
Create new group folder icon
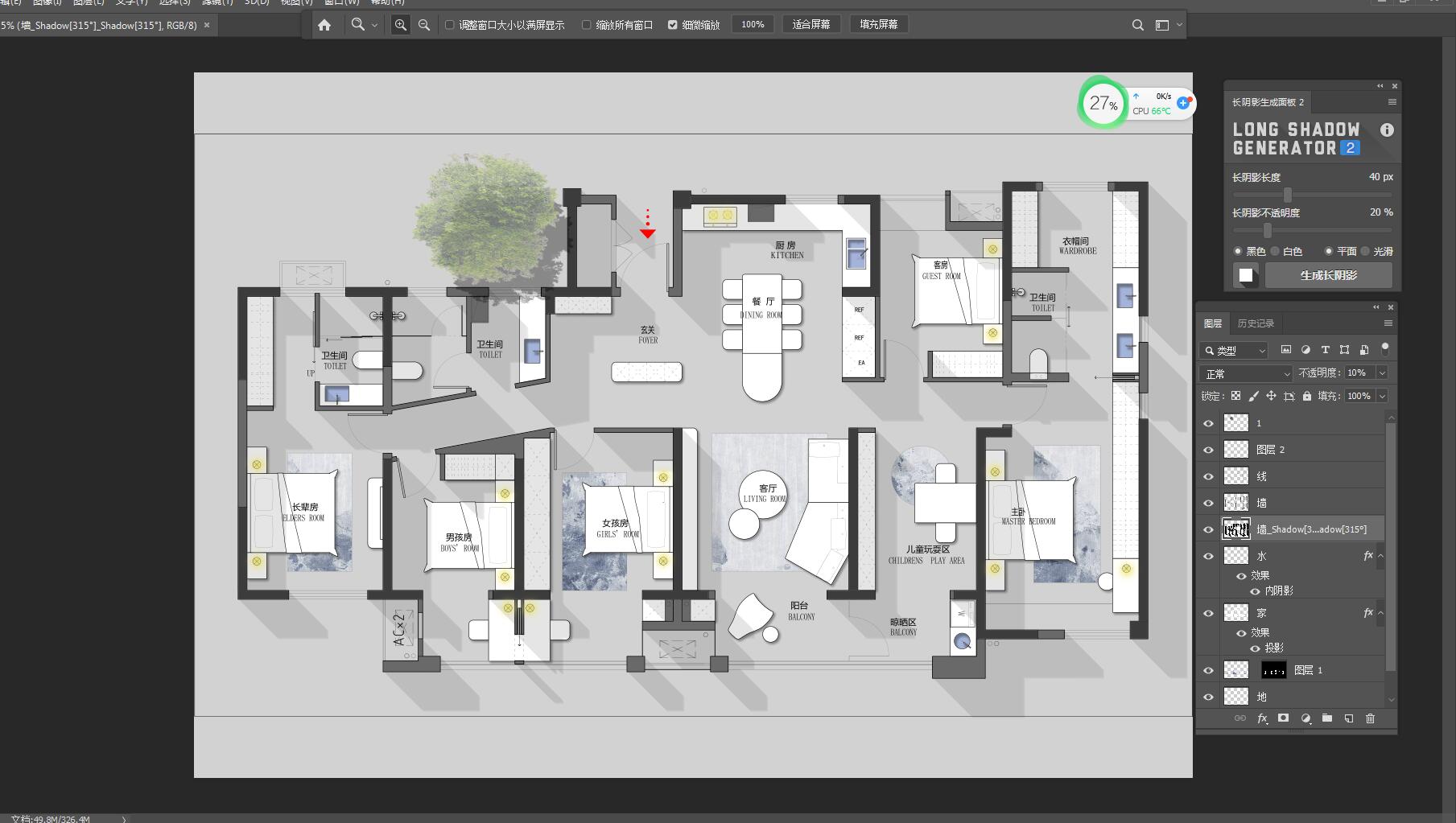coord(1327,718)
